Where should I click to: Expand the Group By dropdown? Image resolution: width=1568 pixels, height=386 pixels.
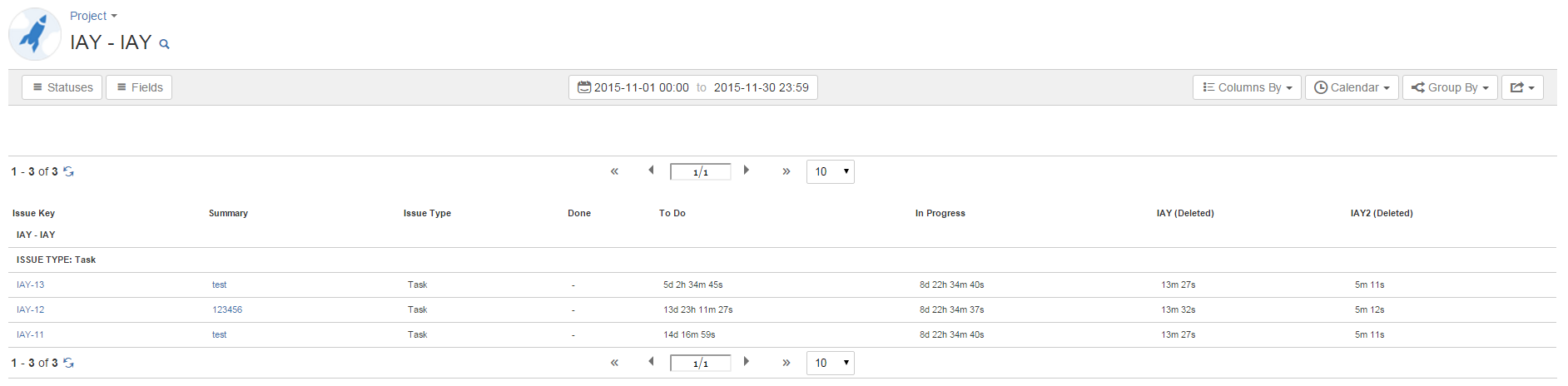[x=1449, y=87]
